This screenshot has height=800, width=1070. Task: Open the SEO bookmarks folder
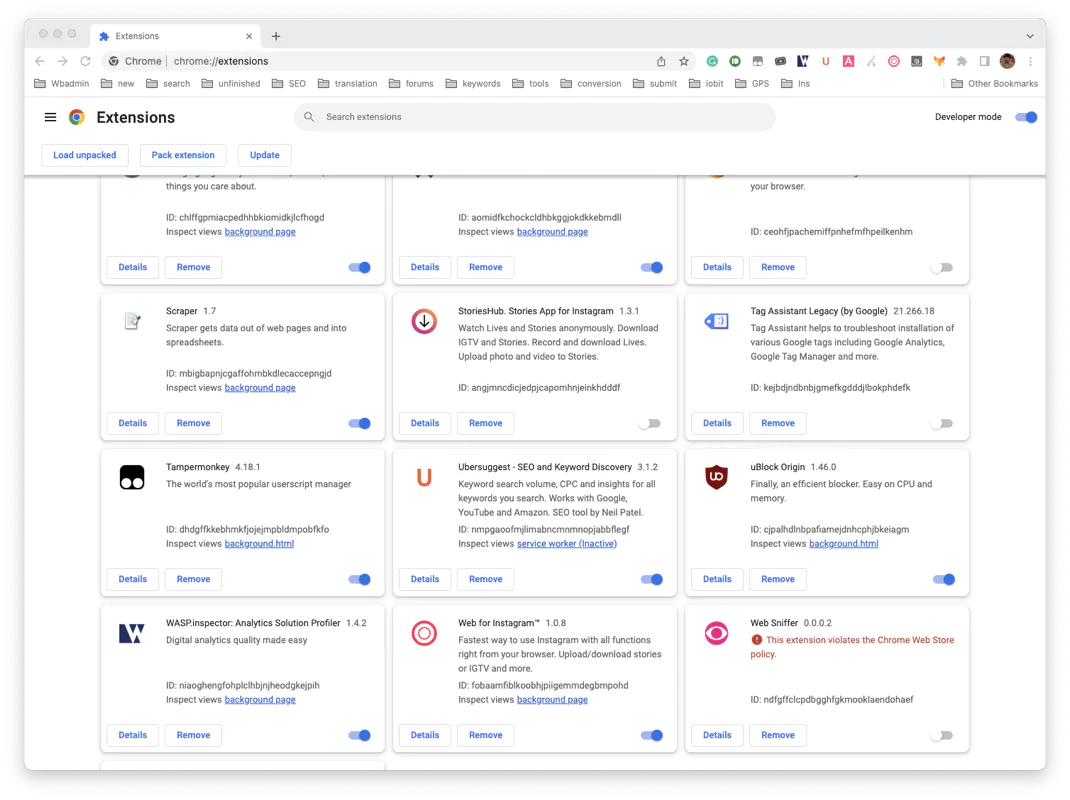tap(288, 83)
